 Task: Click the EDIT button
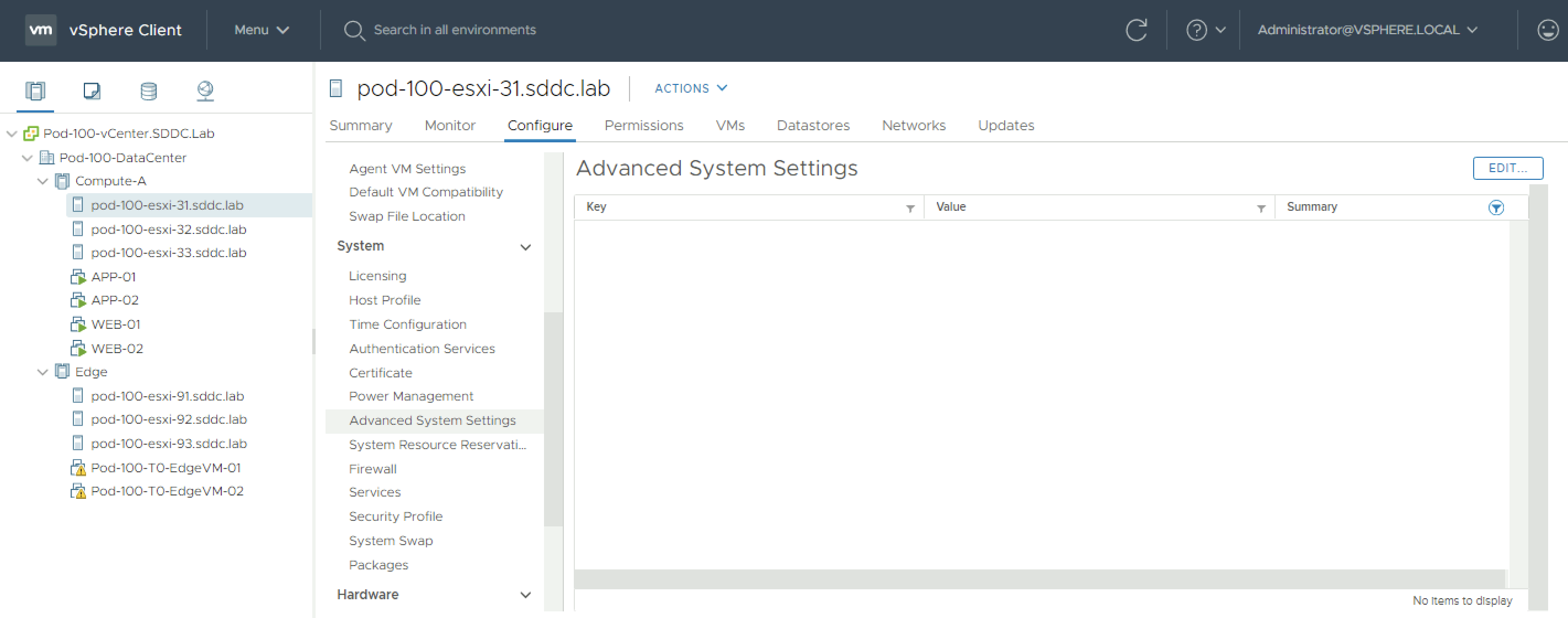1507,168
